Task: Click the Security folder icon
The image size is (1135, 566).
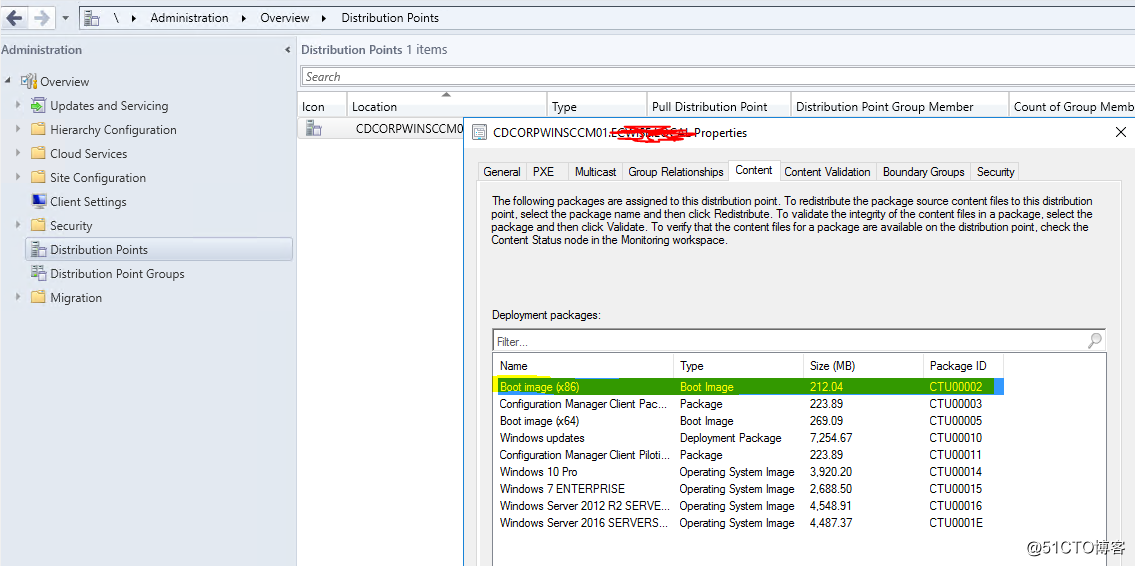Action: (x=38, y=225)
